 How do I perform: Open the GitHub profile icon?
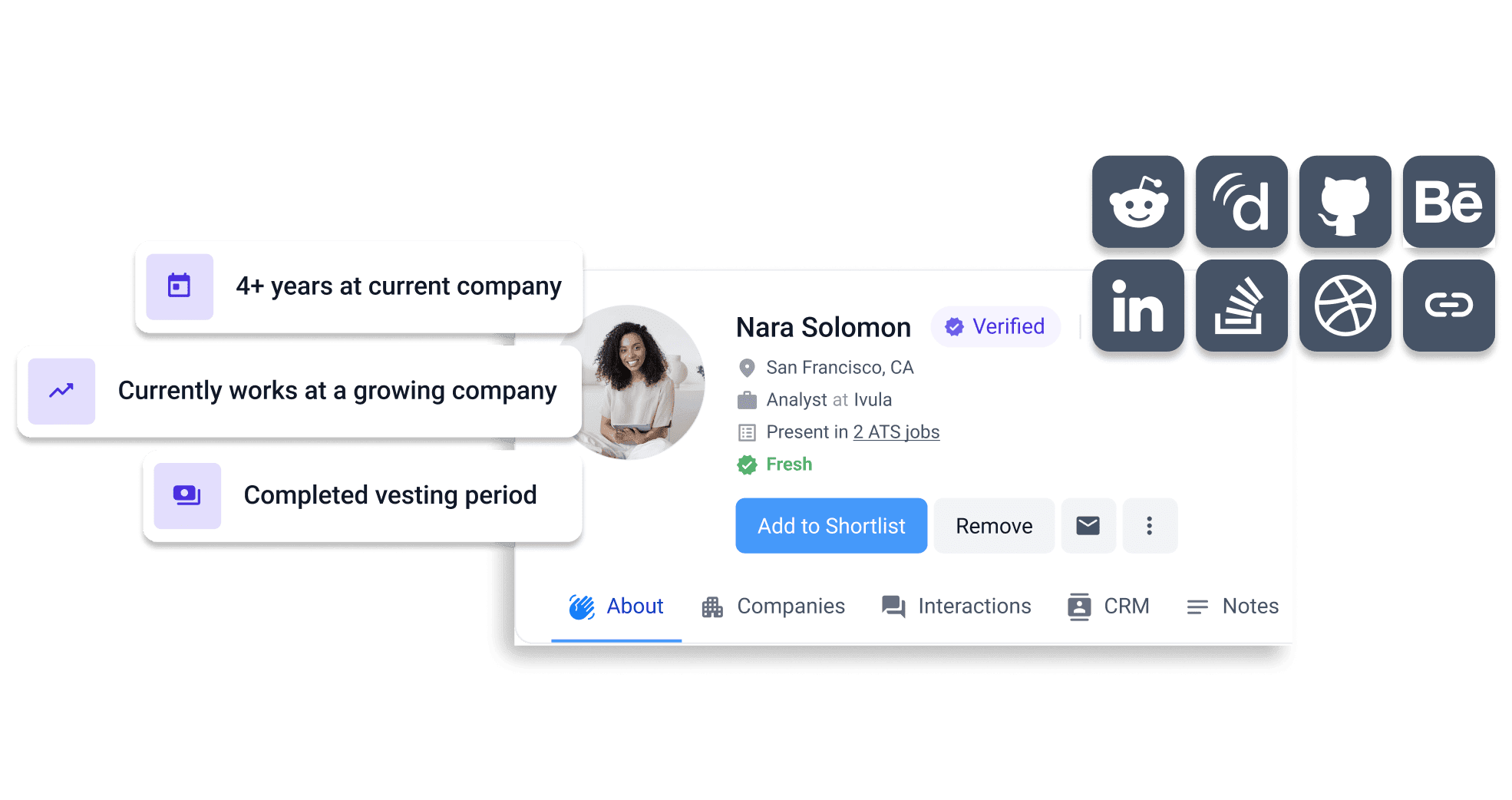1345,202
